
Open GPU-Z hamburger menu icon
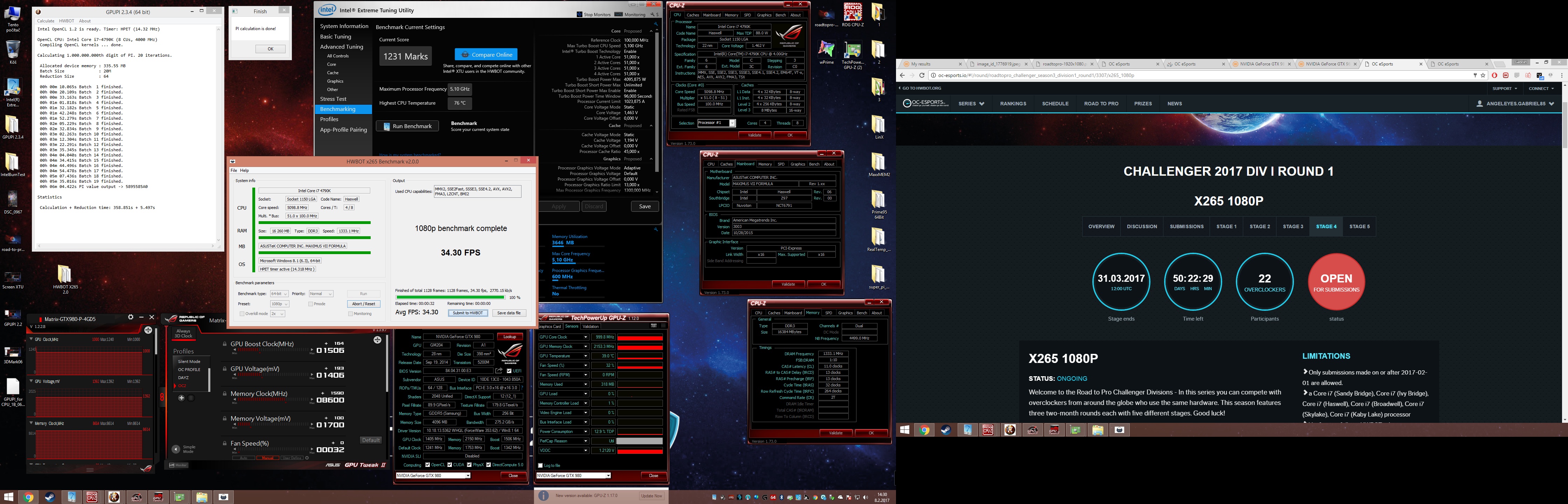tap(664, 325)
